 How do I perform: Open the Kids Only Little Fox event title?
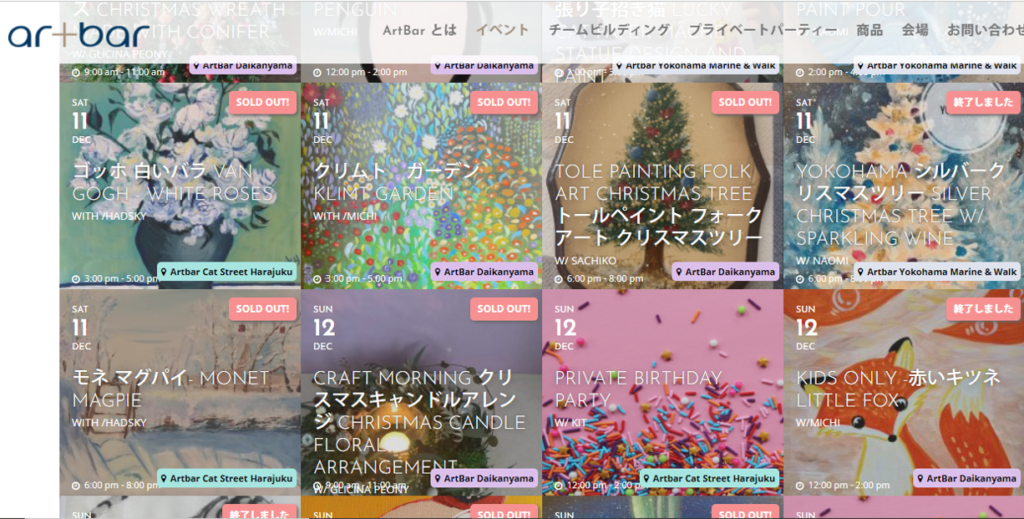click(899, 388)
